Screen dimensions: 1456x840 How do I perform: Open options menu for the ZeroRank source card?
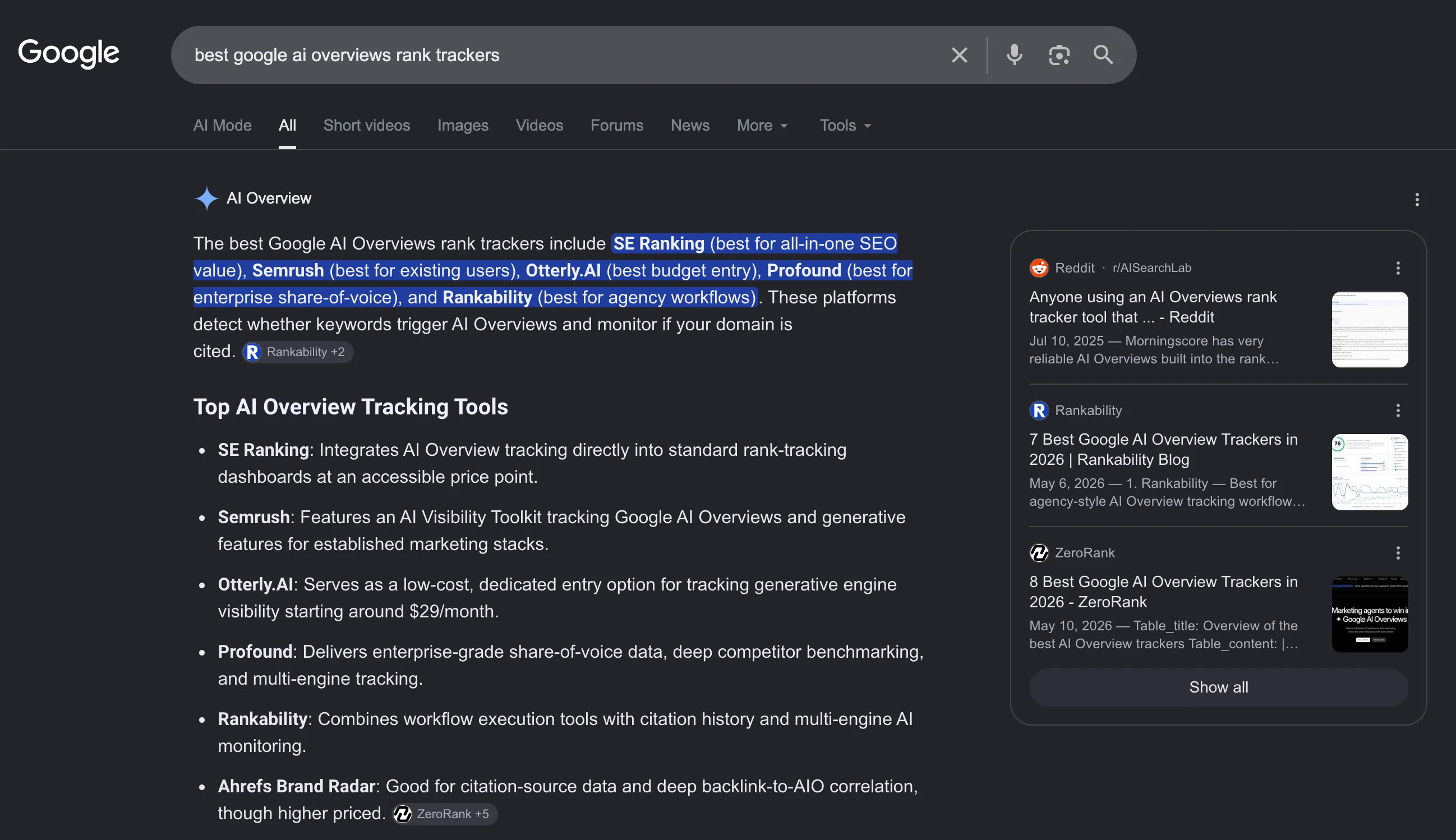pos(1398,553)
